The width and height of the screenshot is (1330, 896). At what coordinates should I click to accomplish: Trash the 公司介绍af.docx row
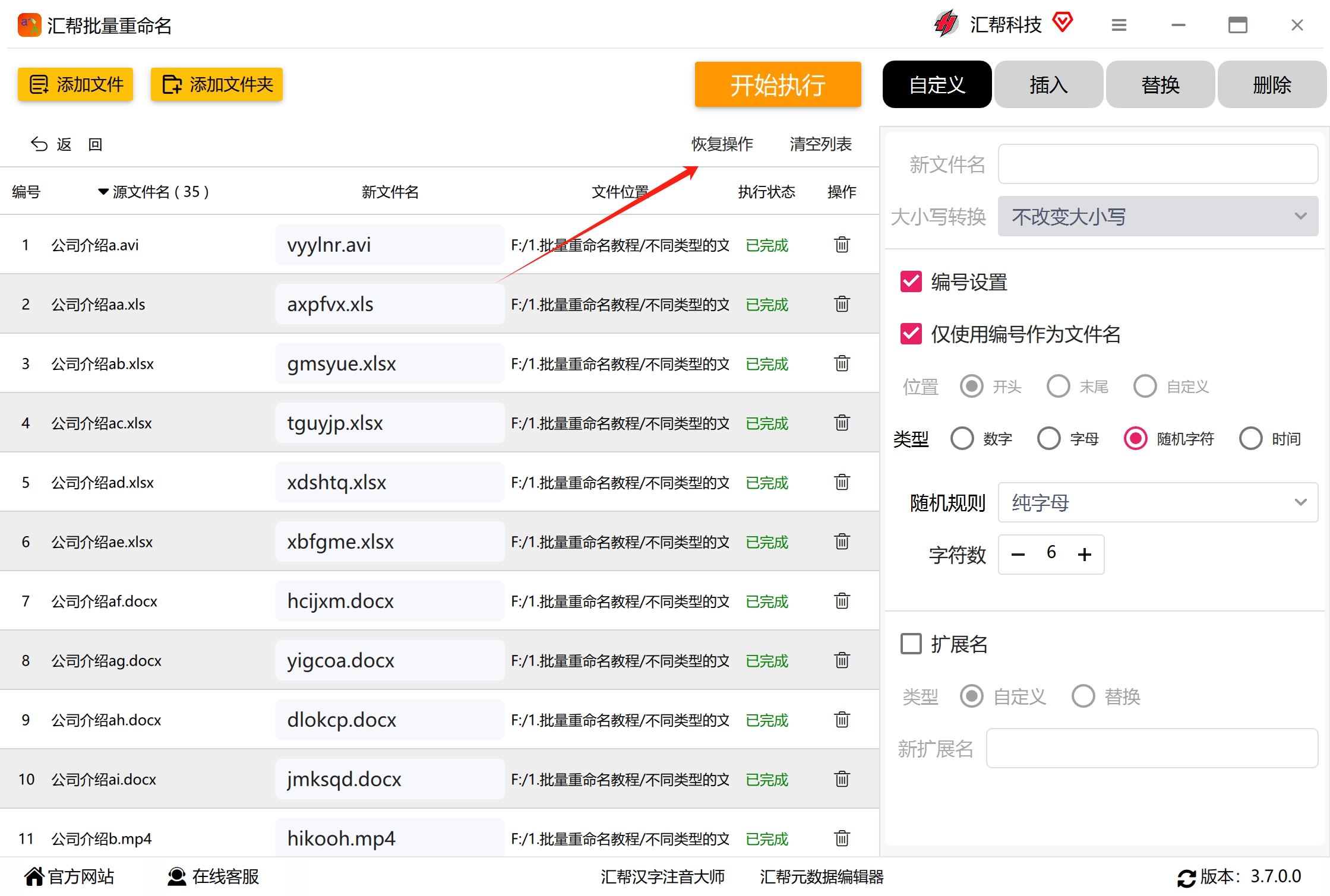tap(842, 601)
